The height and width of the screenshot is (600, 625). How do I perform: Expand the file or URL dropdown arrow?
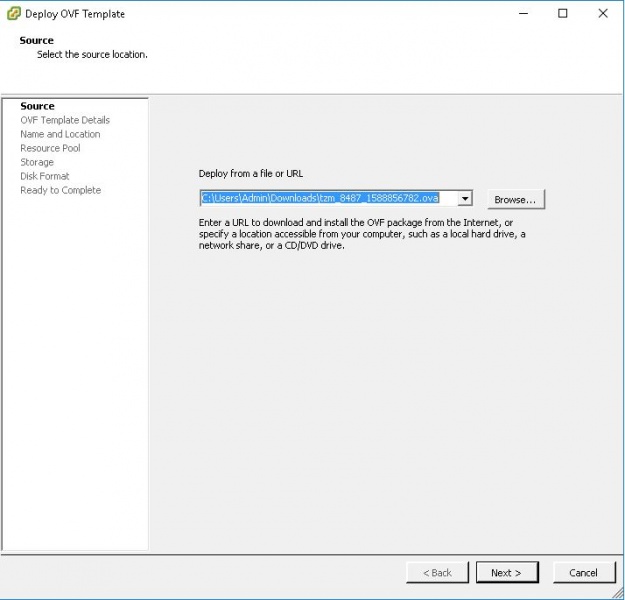pyautogui.click(x=465, y=199)
